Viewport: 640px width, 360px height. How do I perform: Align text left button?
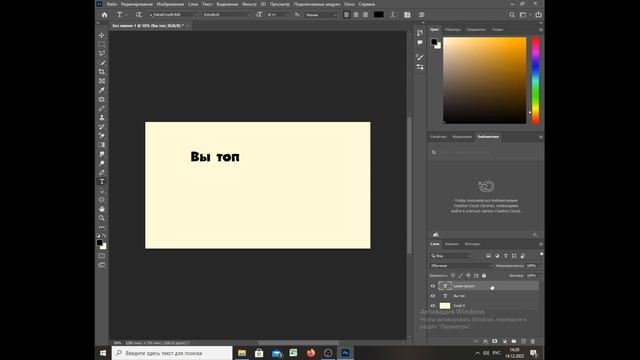pos(347,15)
